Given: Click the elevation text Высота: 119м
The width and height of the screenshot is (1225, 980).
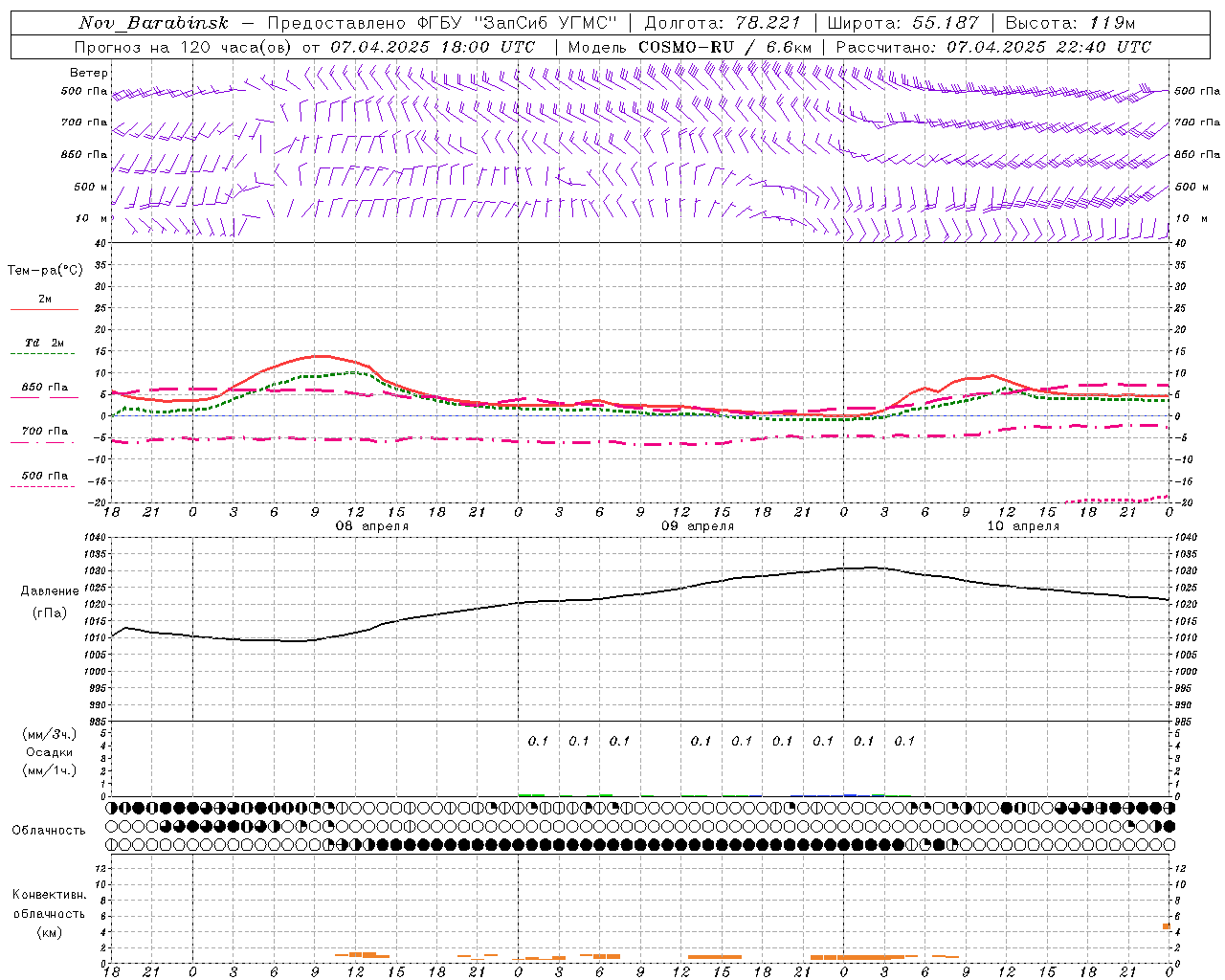Looking at the screenshot, I should coord(1070,23).
